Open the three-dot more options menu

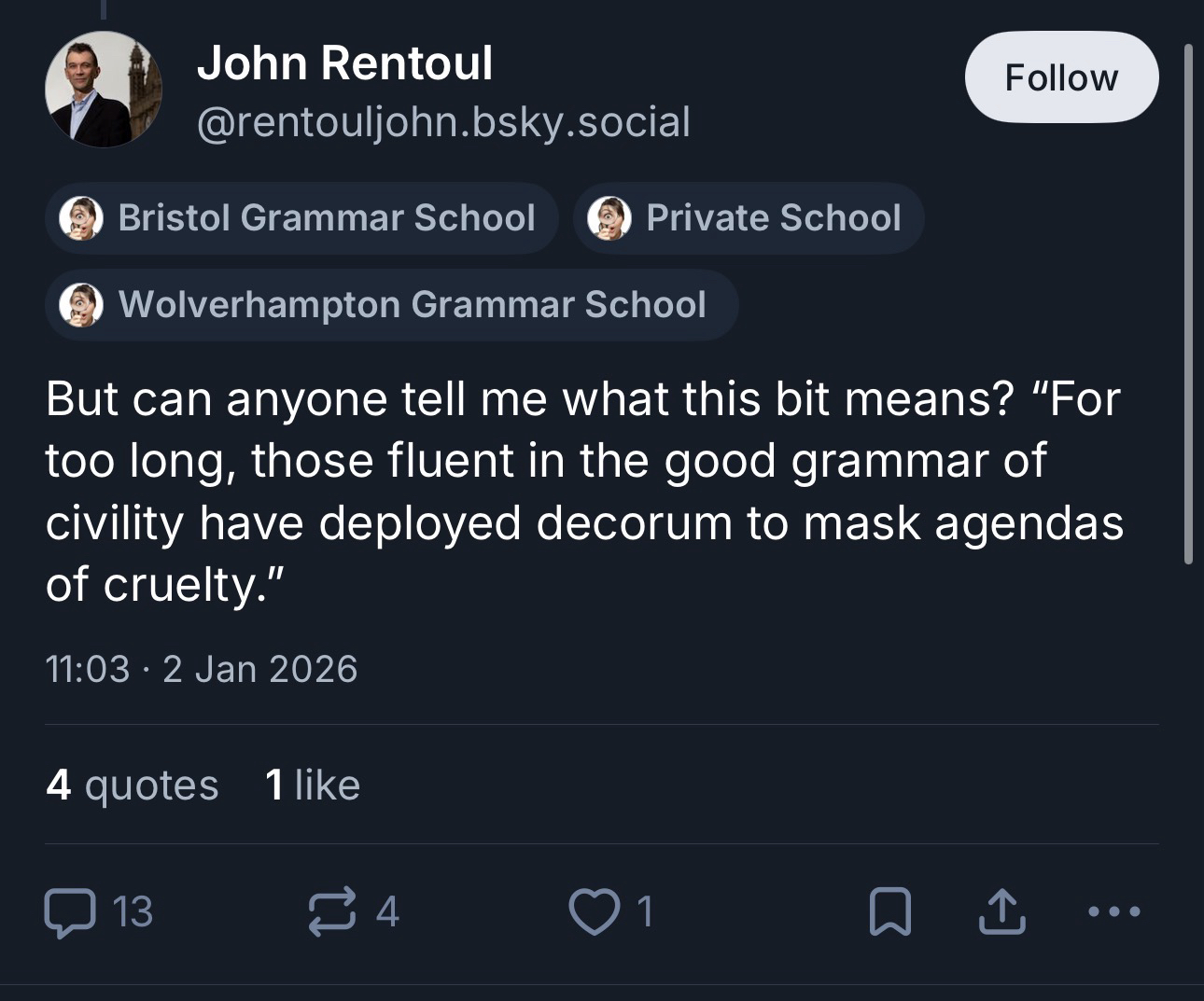(x=1114, y=911)
